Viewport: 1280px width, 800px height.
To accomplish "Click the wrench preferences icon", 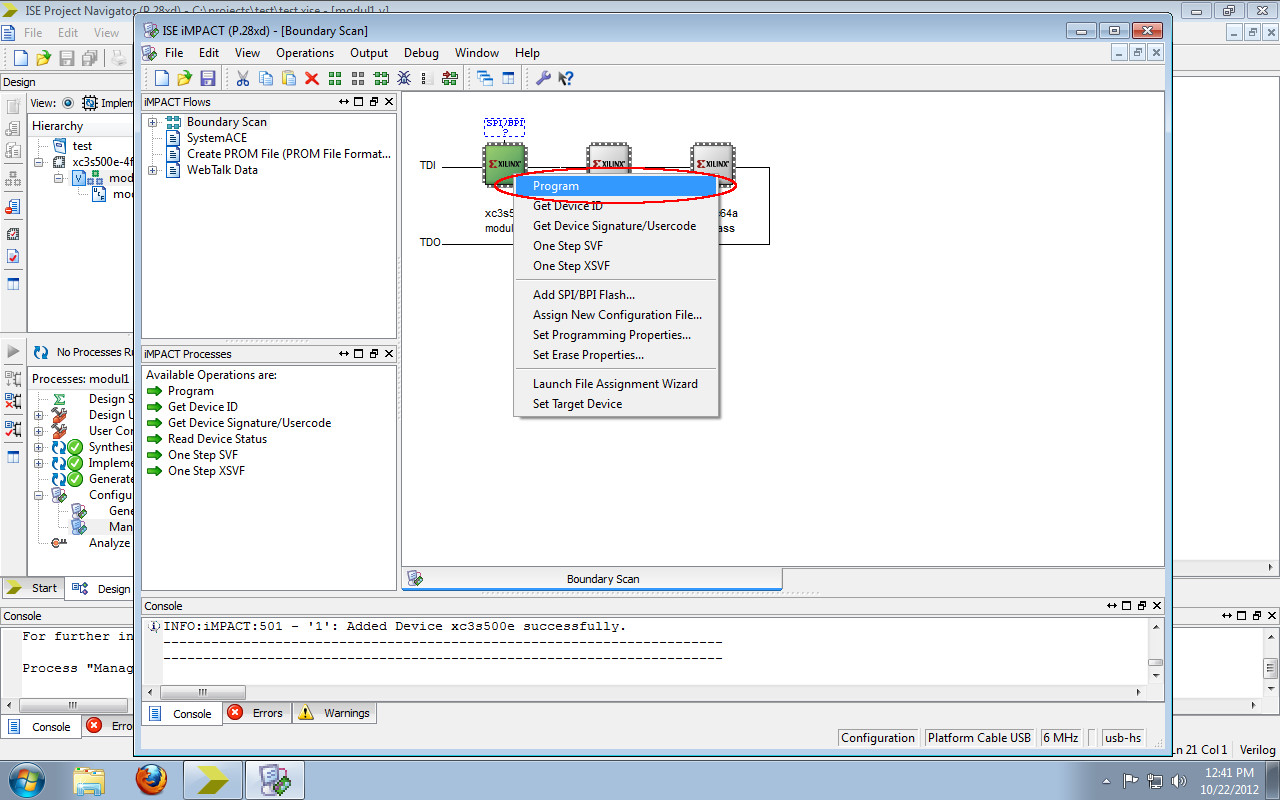I will [x=542, y=77].
